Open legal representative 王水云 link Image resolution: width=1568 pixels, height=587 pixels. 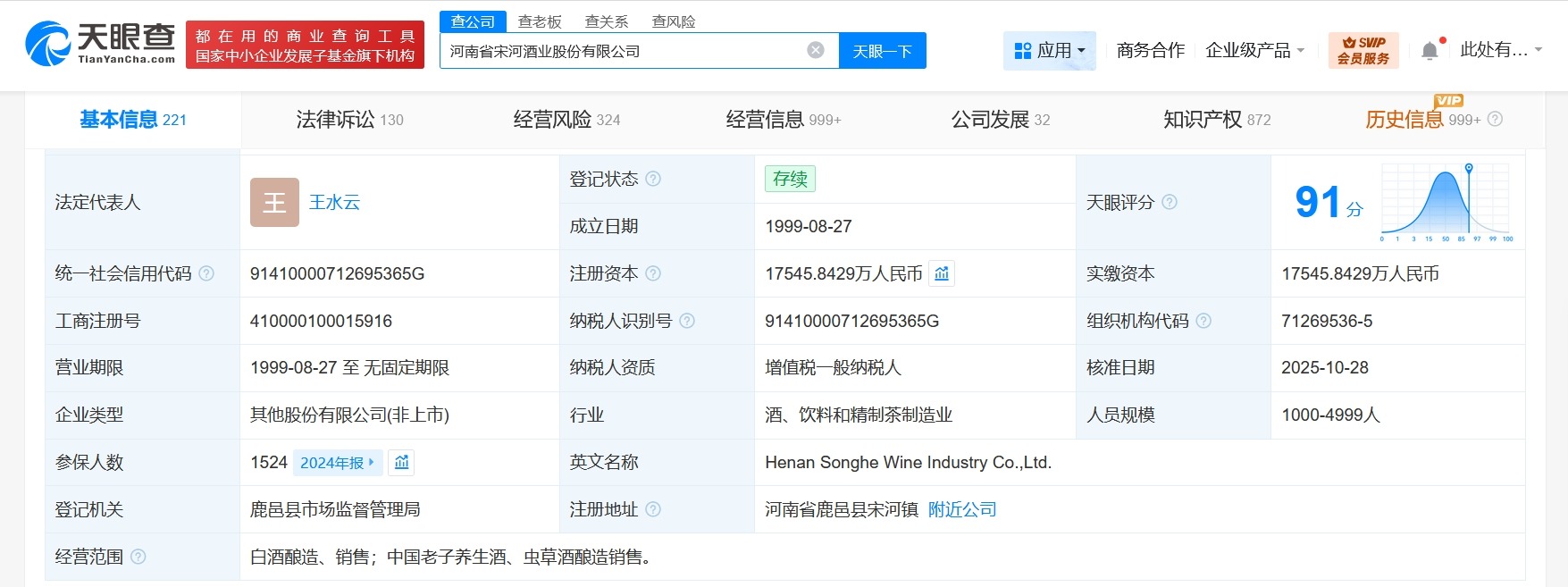point(334,203)
